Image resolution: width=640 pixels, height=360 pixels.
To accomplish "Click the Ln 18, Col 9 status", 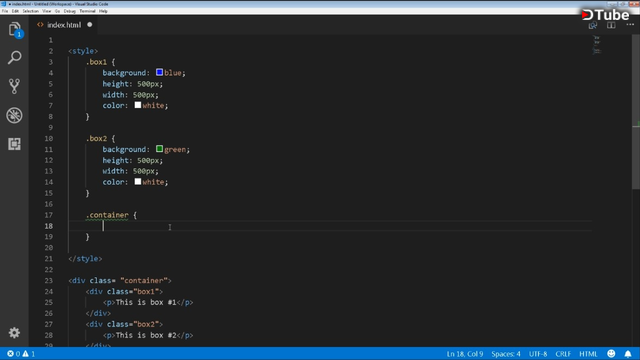I will tap(465, 354).
